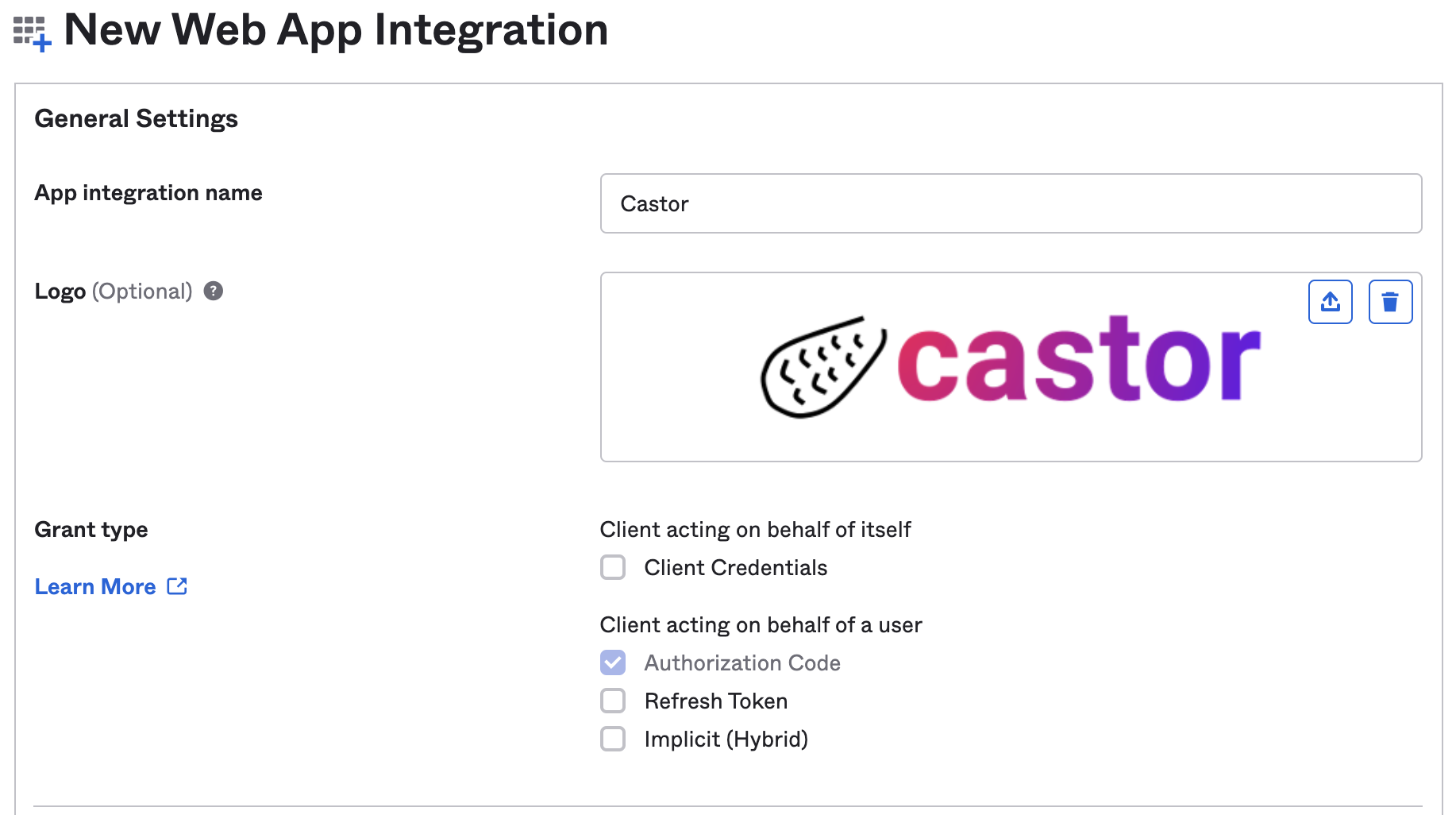Screen dimensions: 1456x815
Task: Click the Logo help question mark icon
Action: click(x=213, y=291)
